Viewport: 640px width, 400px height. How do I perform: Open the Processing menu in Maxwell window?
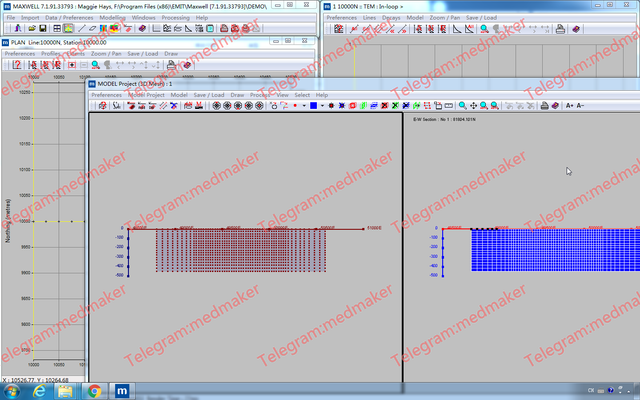click(x=176, y=18)
